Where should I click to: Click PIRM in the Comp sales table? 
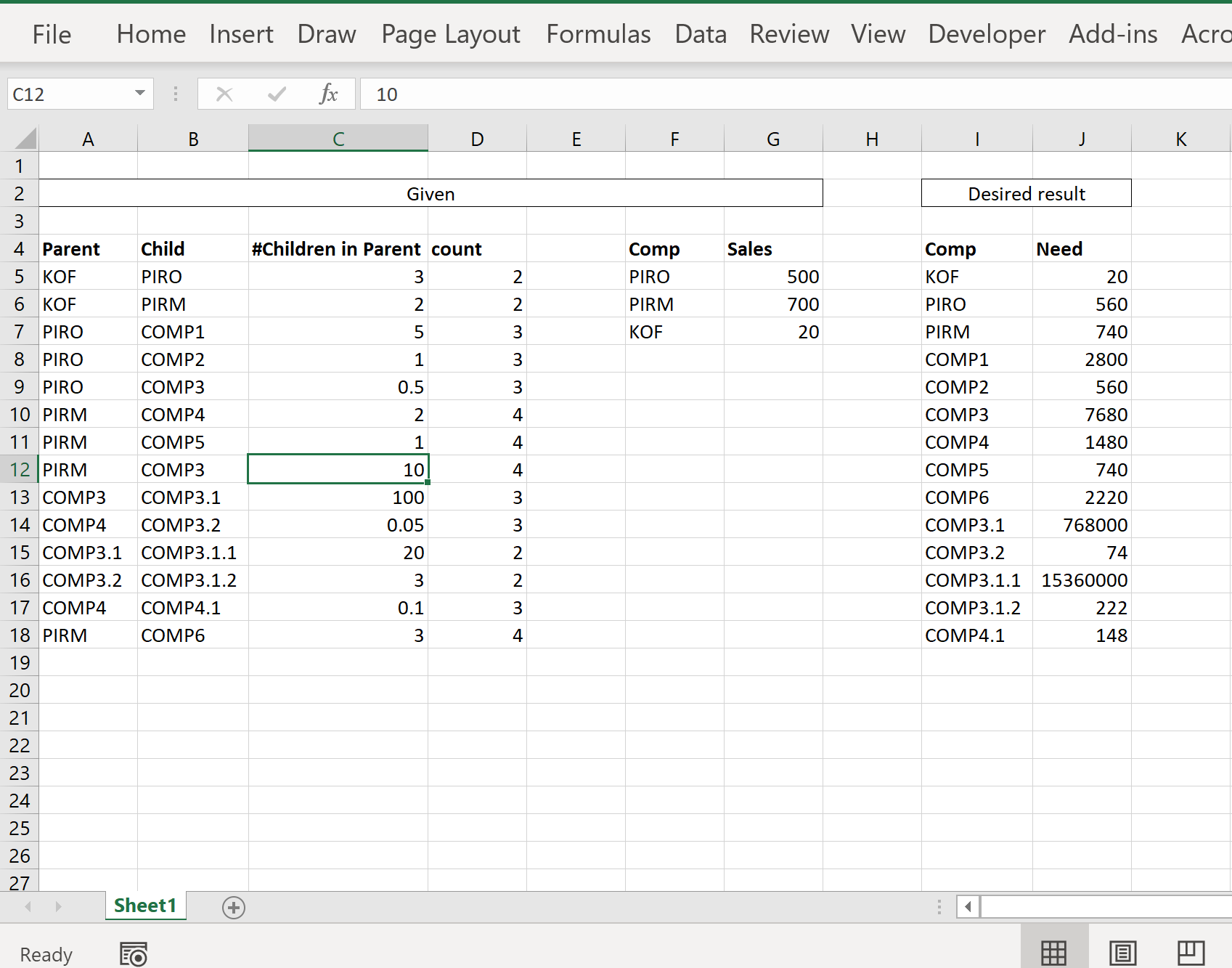coord(674,304)
